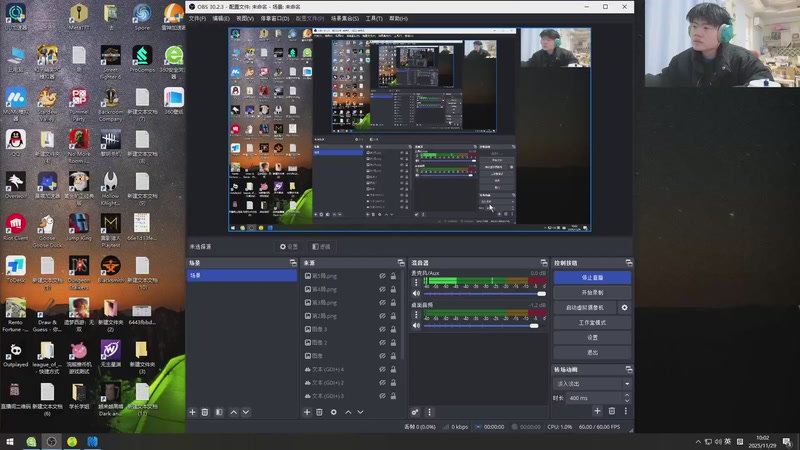Click the sources list vertical scrollbar
Screen dimensions: 800x450
click(x=403, y=314)
